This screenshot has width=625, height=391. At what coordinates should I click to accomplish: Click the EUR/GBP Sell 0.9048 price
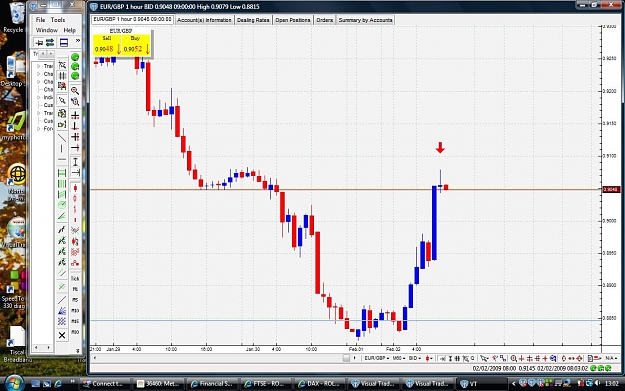coord(107,45)
